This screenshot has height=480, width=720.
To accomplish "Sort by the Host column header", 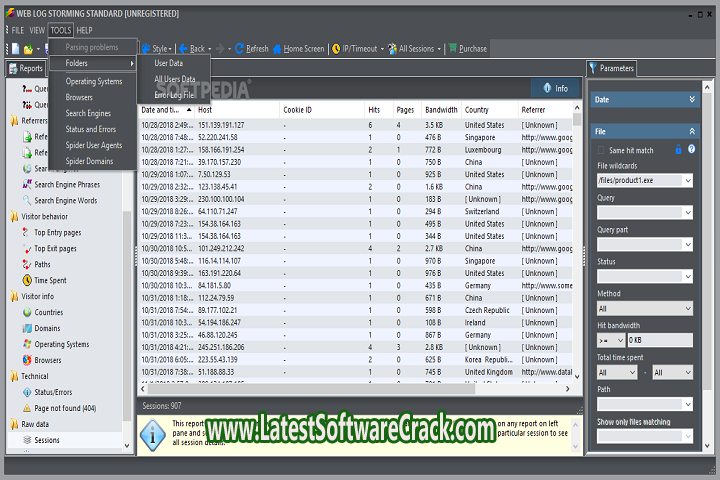I will [237, 110].
